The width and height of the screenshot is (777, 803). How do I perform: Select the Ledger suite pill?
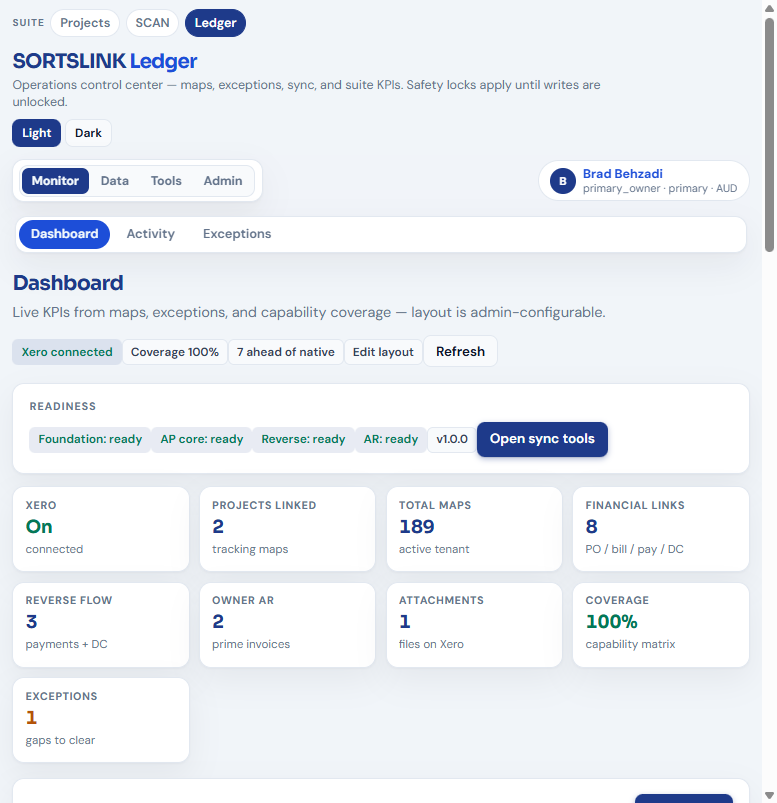point(215,23)
